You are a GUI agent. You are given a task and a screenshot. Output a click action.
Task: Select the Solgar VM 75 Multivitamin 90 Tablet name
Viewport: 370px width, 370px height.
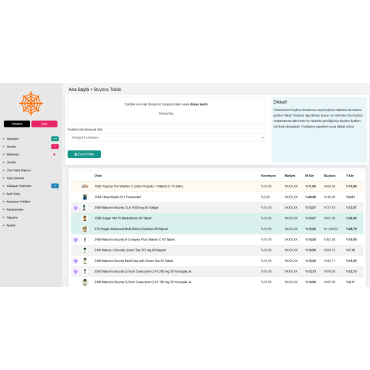pos(123,218)
